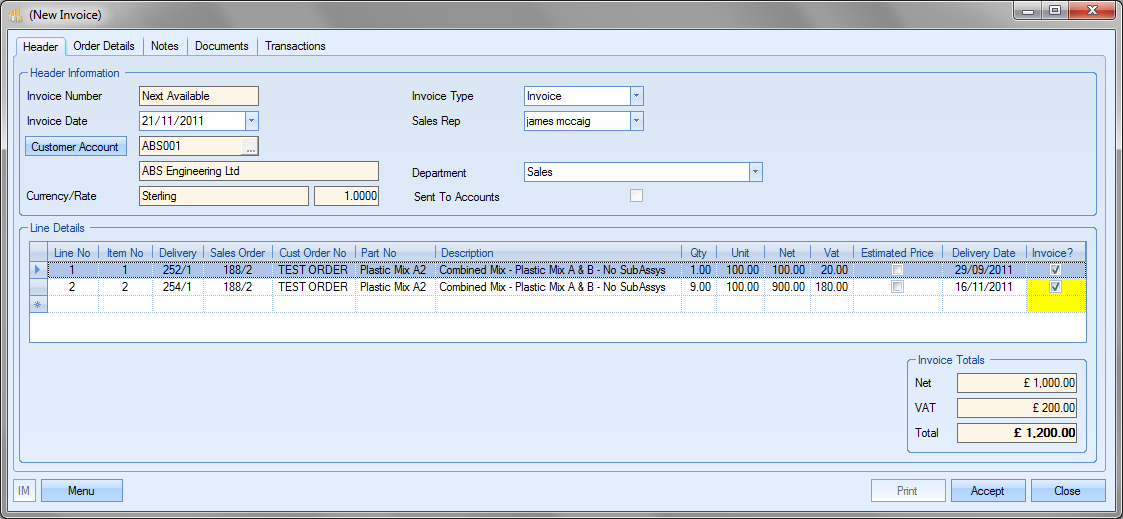Click the application icon in title bar
Image resolution: width=1123 pixels, height=519 pixels.
click(x=16, y=15)
